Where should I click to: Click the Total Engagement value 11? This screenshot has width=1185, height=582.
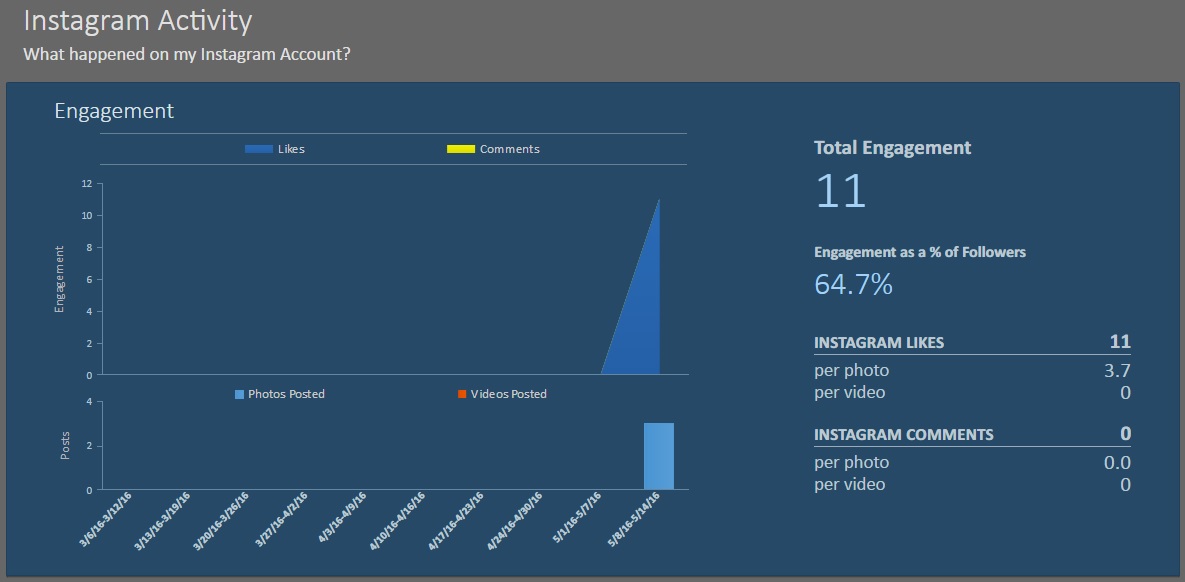(840, 191)
